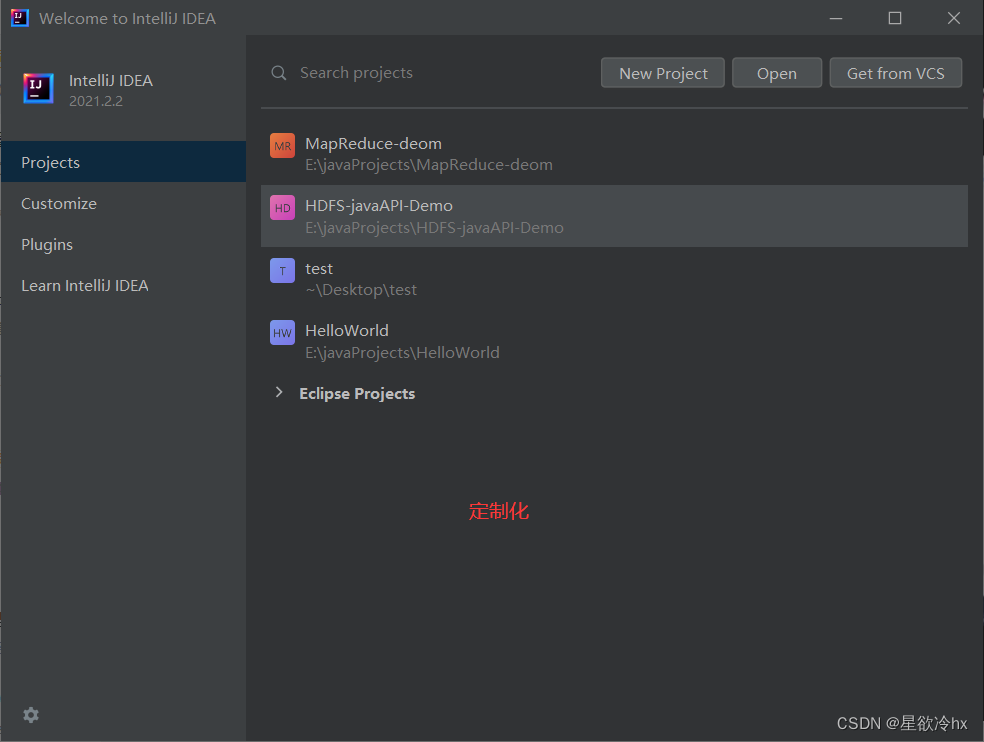
Task: Click the MR icon of MapReduce-deom
Action: [x=282, y=146]
